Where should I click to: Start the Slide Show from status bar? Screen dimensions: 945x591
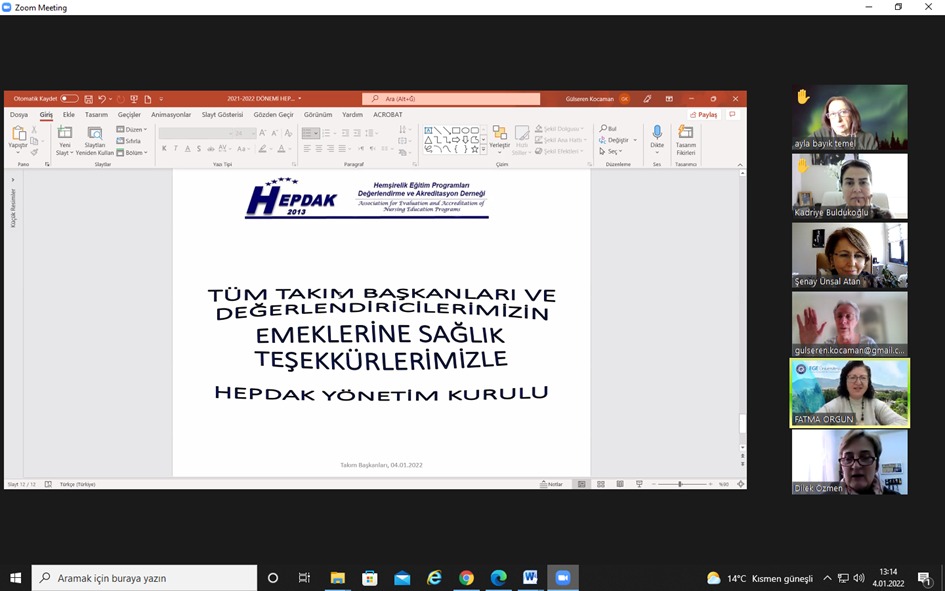point(637,483)
